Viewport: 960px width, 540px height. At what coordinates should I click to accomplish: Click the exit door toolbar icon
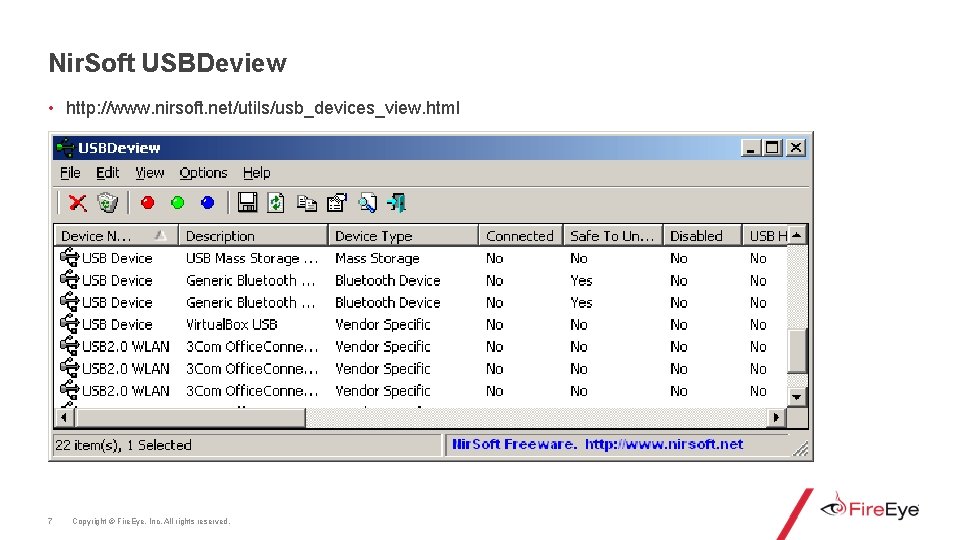click(x=397, y=203)
